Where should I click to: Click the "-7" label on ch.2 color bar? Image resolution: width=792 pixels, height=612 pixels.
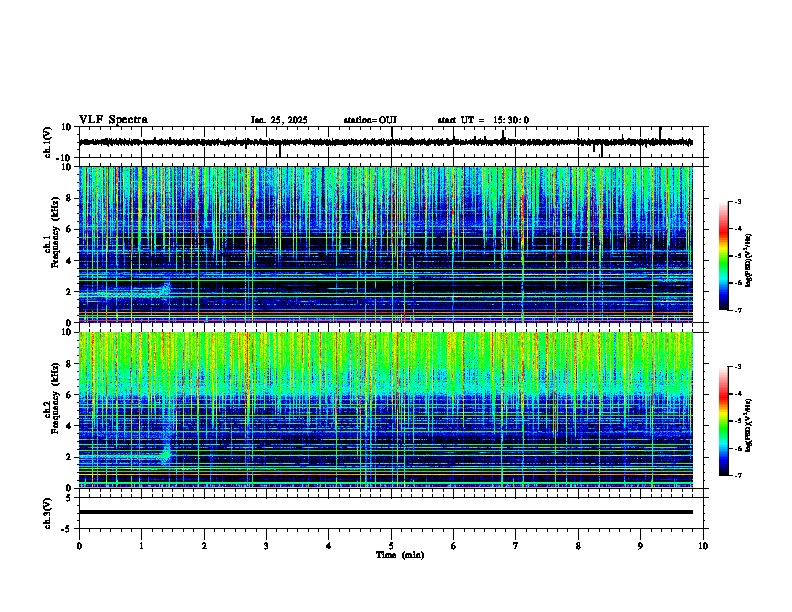738,475
